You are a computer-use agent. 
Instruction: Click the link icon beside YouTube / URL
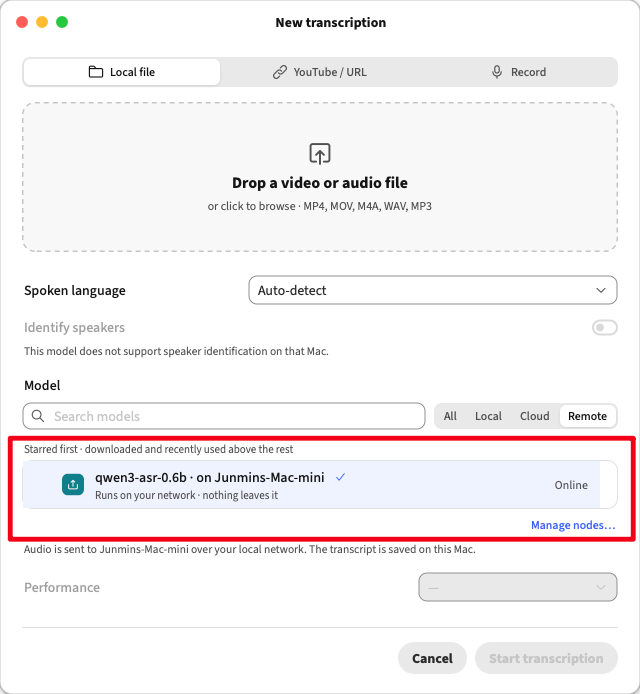pos(280,72)
